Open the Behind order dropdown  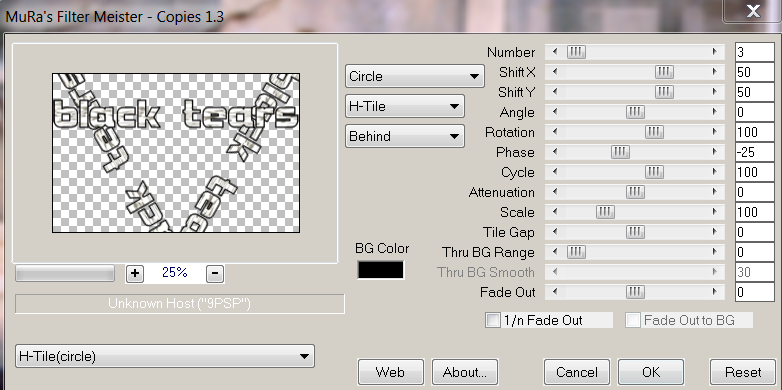[x=404, y=136]
